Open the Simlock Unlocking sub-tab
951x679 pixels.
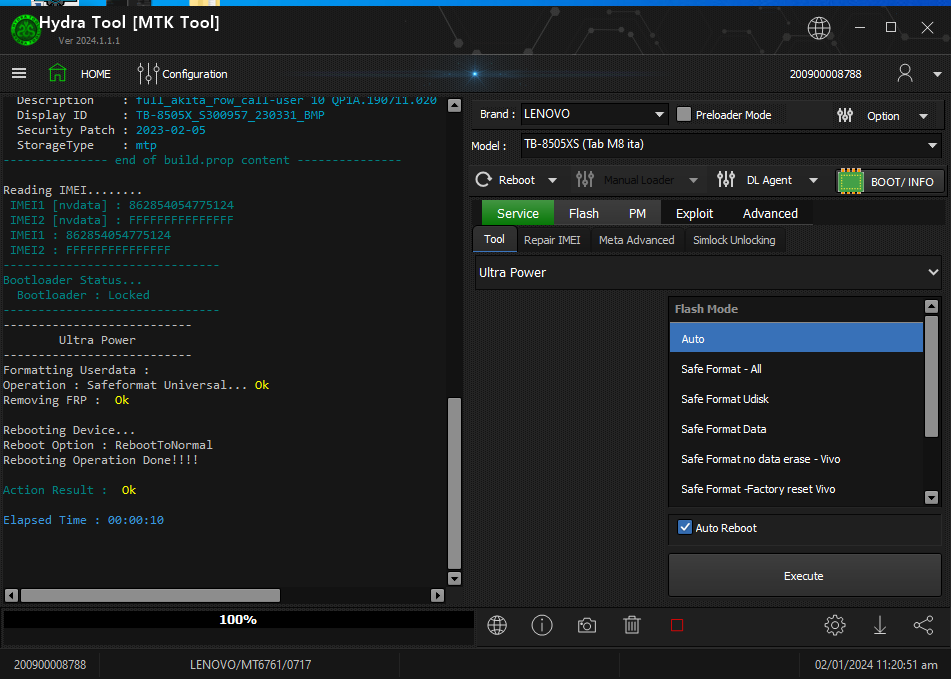pyautogui.click(x=734, y=240)
